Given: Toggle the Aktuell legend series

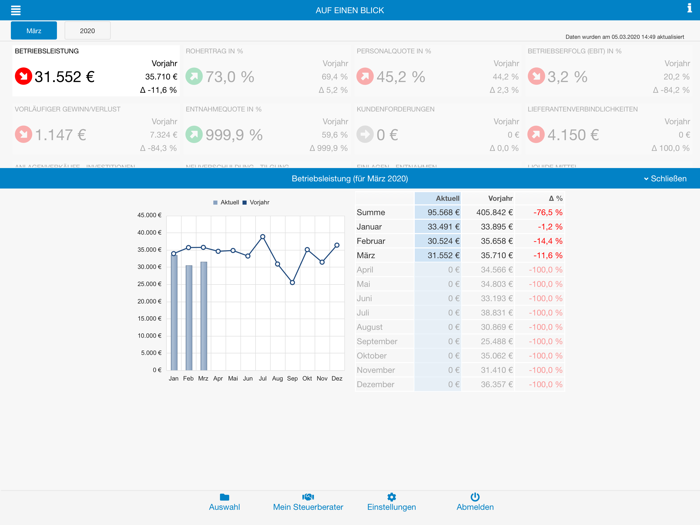Looking at the screenshot, I should (226, 202).
